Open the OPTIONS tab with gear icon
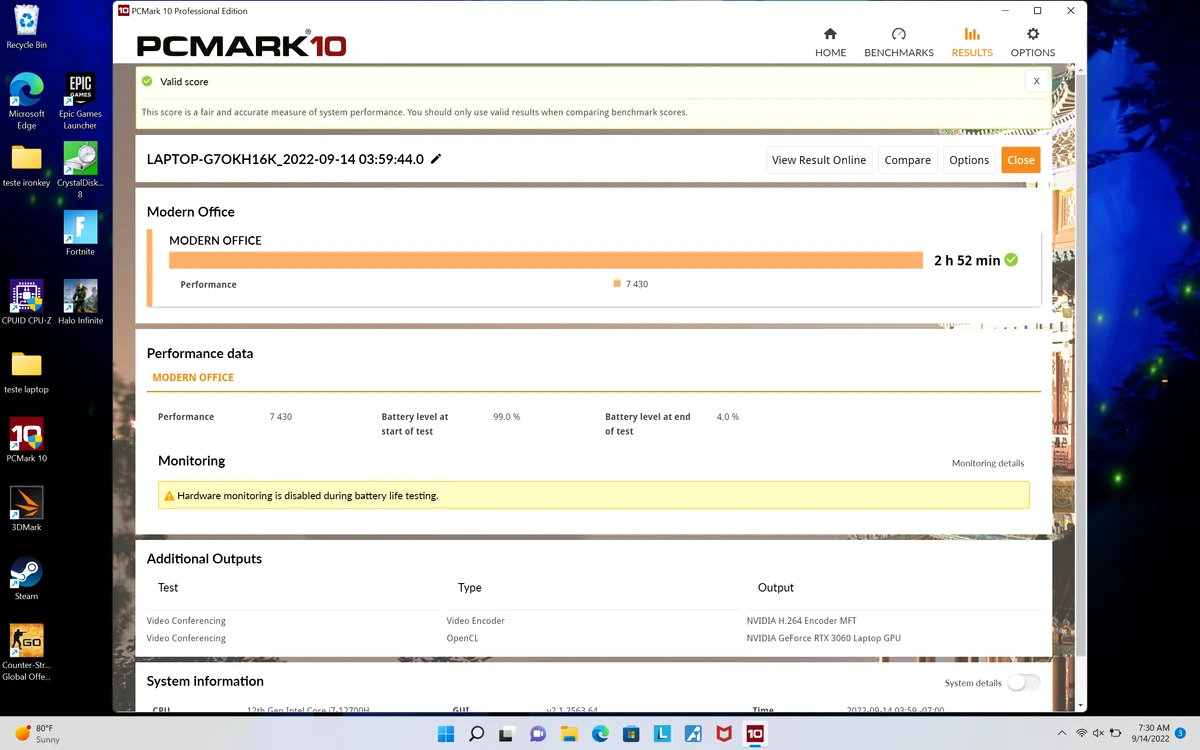This screenshot has width=1200, height=750. pos(1033,42)
